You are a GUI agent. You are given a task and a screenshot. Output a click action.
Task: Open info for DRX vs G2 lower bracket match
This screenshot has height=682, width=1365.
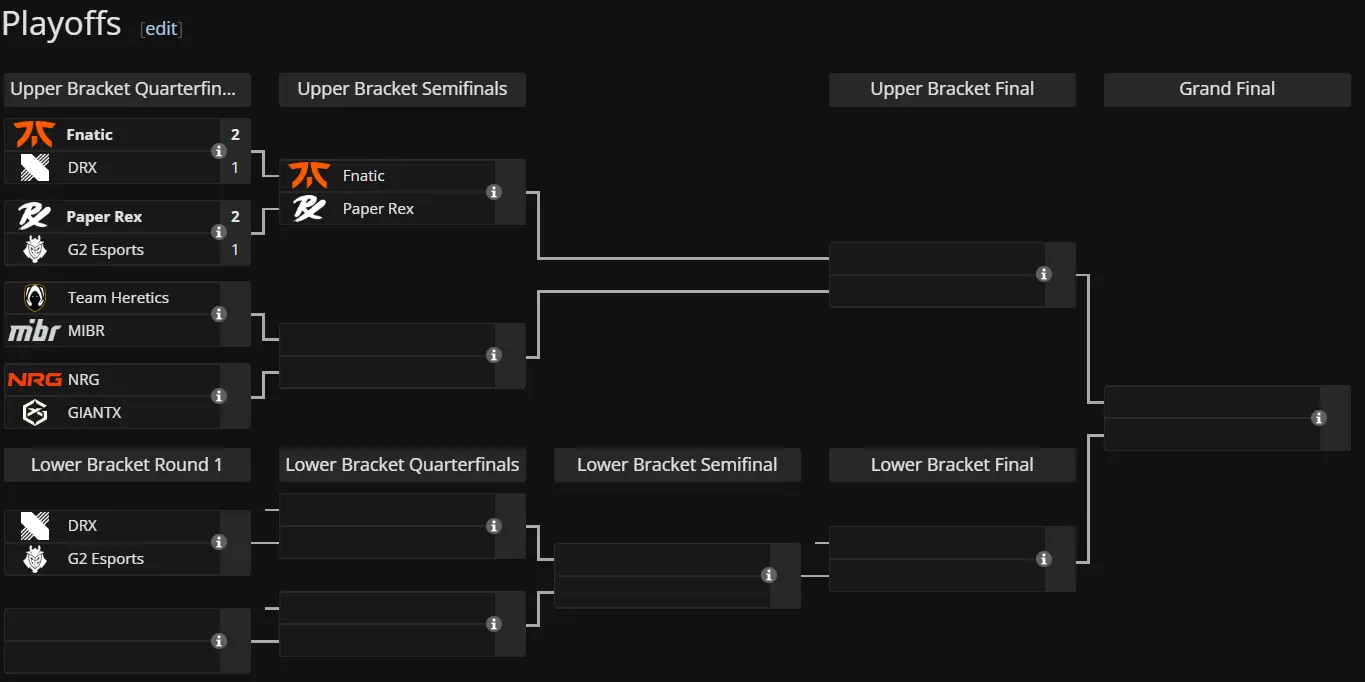pos(219,542)
